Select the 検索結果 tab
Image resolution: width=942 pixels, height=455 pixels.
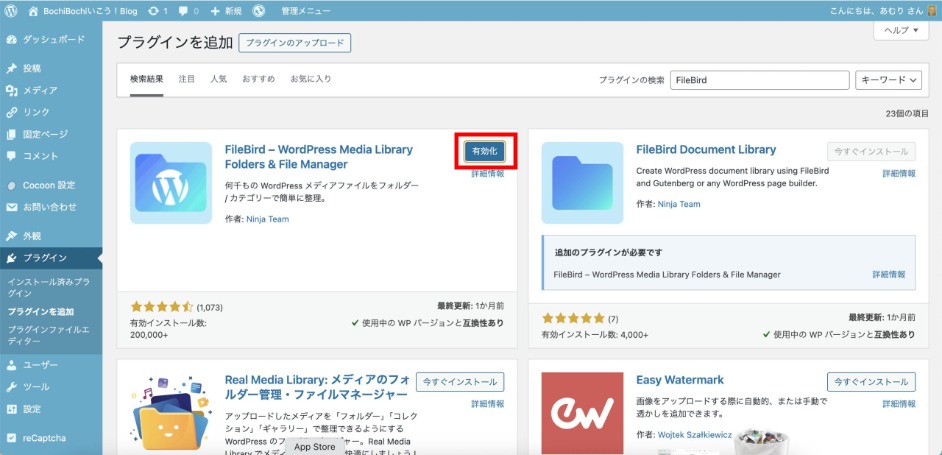[147, 79]
